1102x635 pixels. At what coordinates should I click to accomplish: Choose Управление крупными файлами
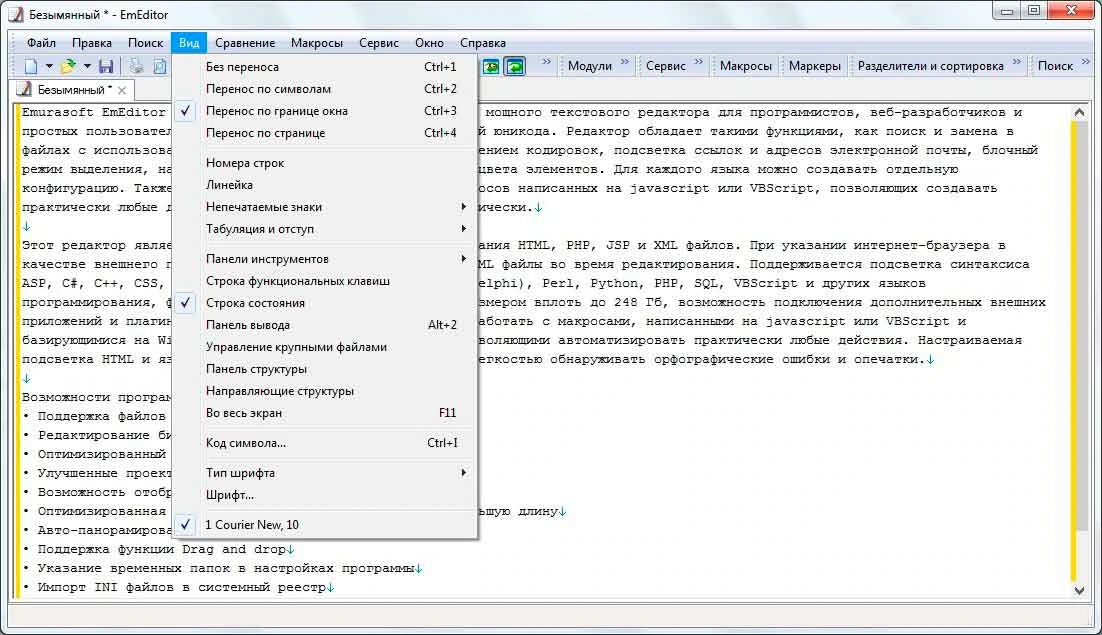[325, 346]
